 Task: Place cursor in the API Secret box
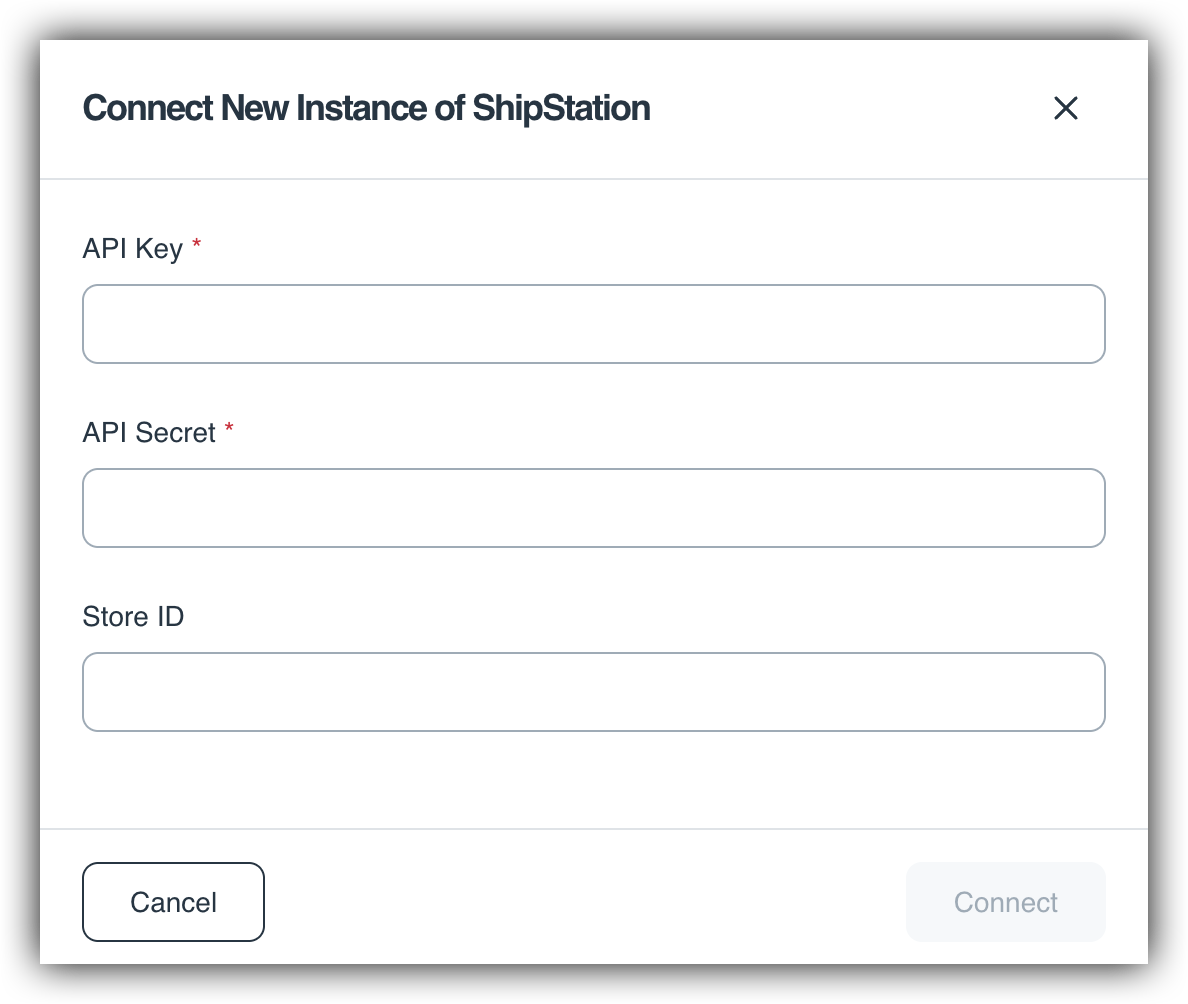click(x=593, y=508)
